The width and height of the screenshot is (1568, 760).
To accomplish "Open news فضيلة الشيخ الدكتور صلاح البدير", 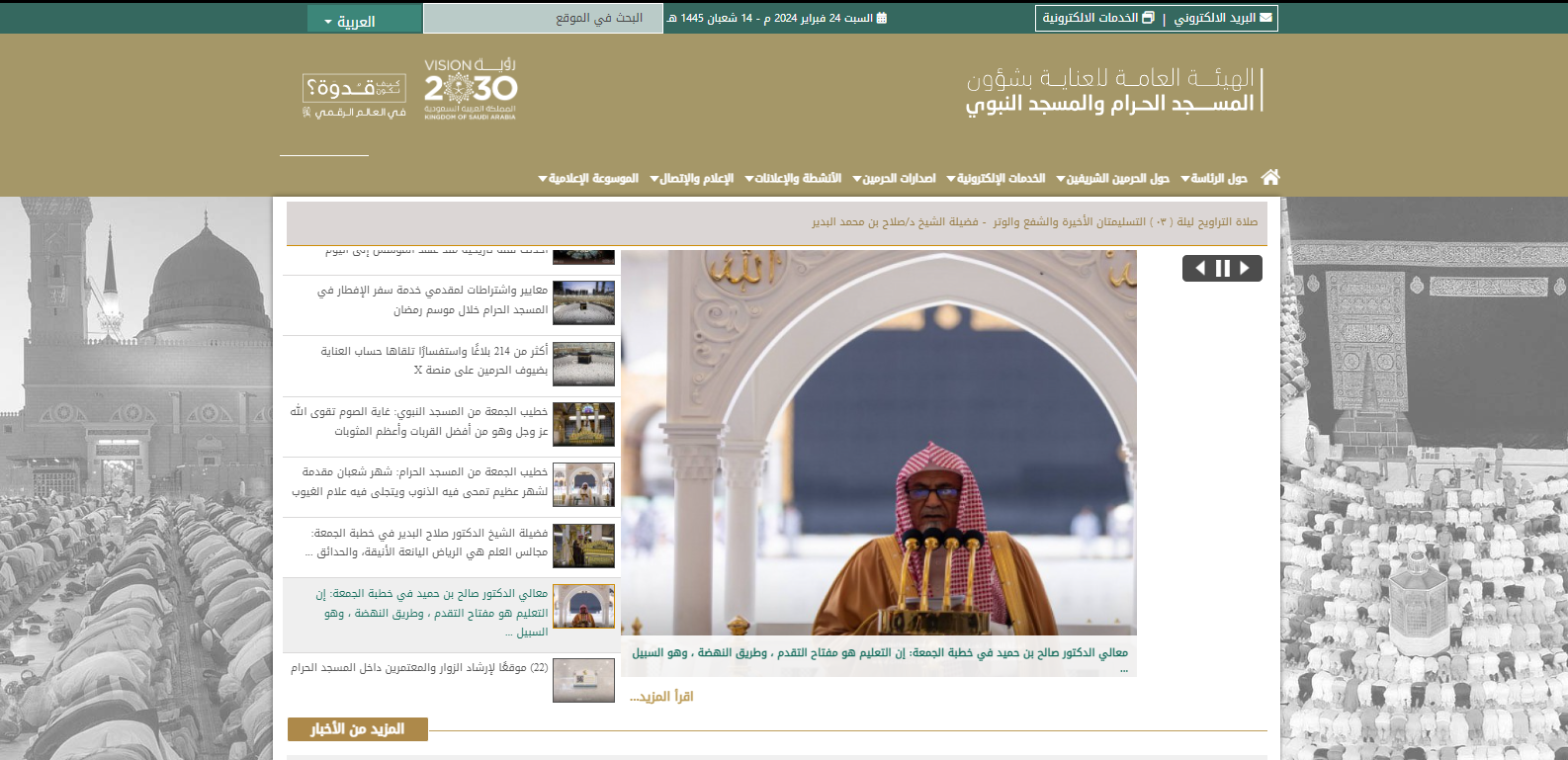I will tap(426, 543).
